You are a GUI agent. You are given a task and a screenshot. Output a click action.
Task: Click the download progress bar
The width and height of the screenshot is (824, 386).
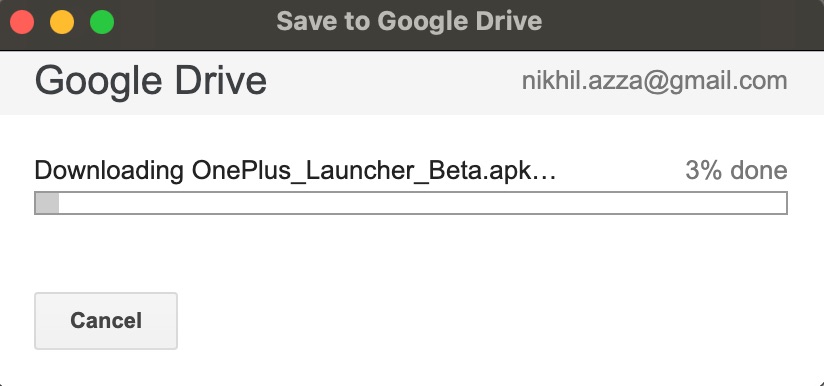coord(410,203)
